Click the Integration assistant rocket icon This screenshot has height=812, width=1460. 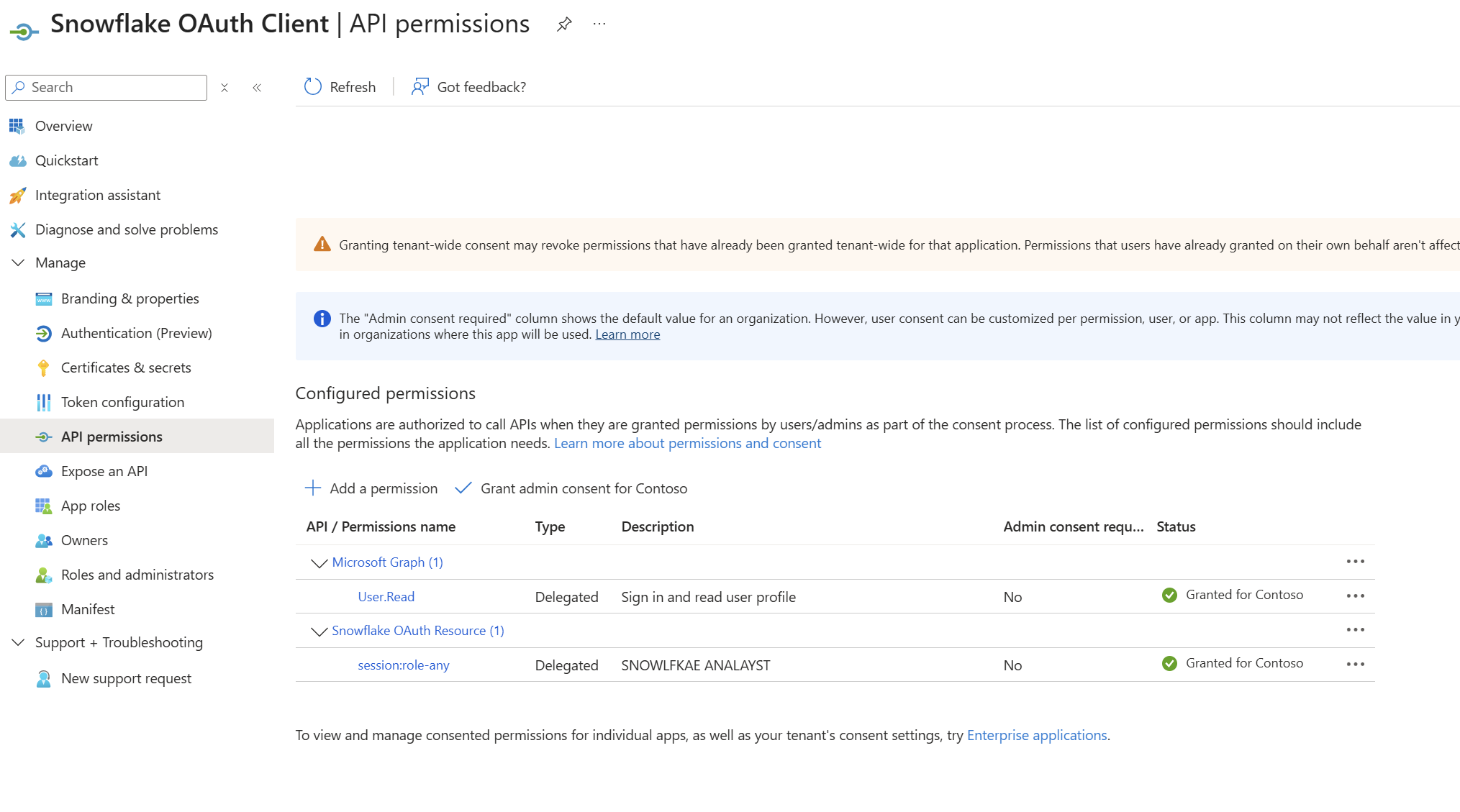pyautogui.click(x=17, y=195)
